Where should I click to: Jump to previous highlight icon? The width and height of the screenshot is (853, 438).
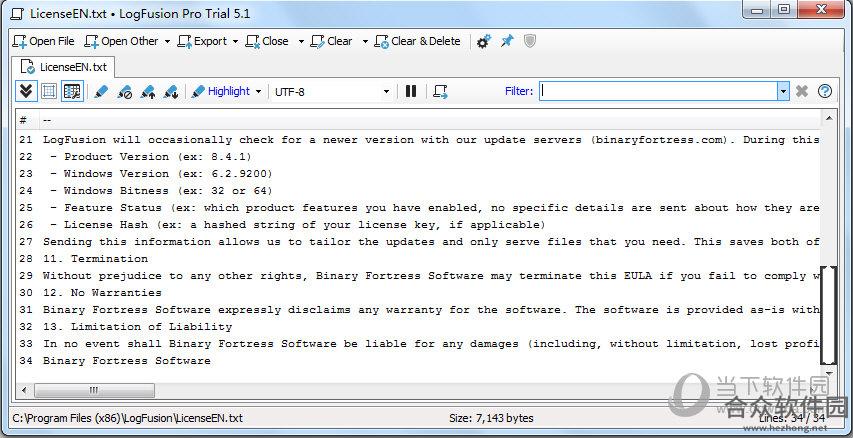coord(148,91)
